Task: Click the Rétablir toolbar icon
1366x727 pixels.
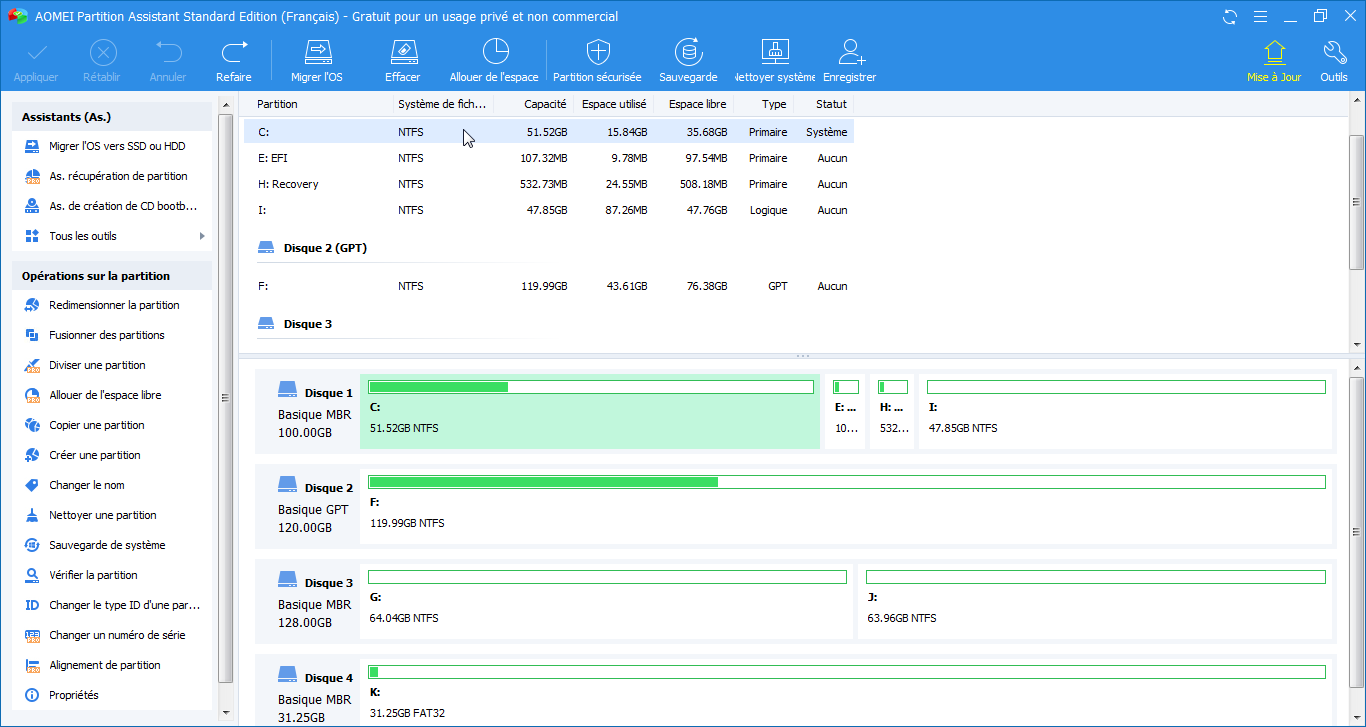Action: point(102,52)
